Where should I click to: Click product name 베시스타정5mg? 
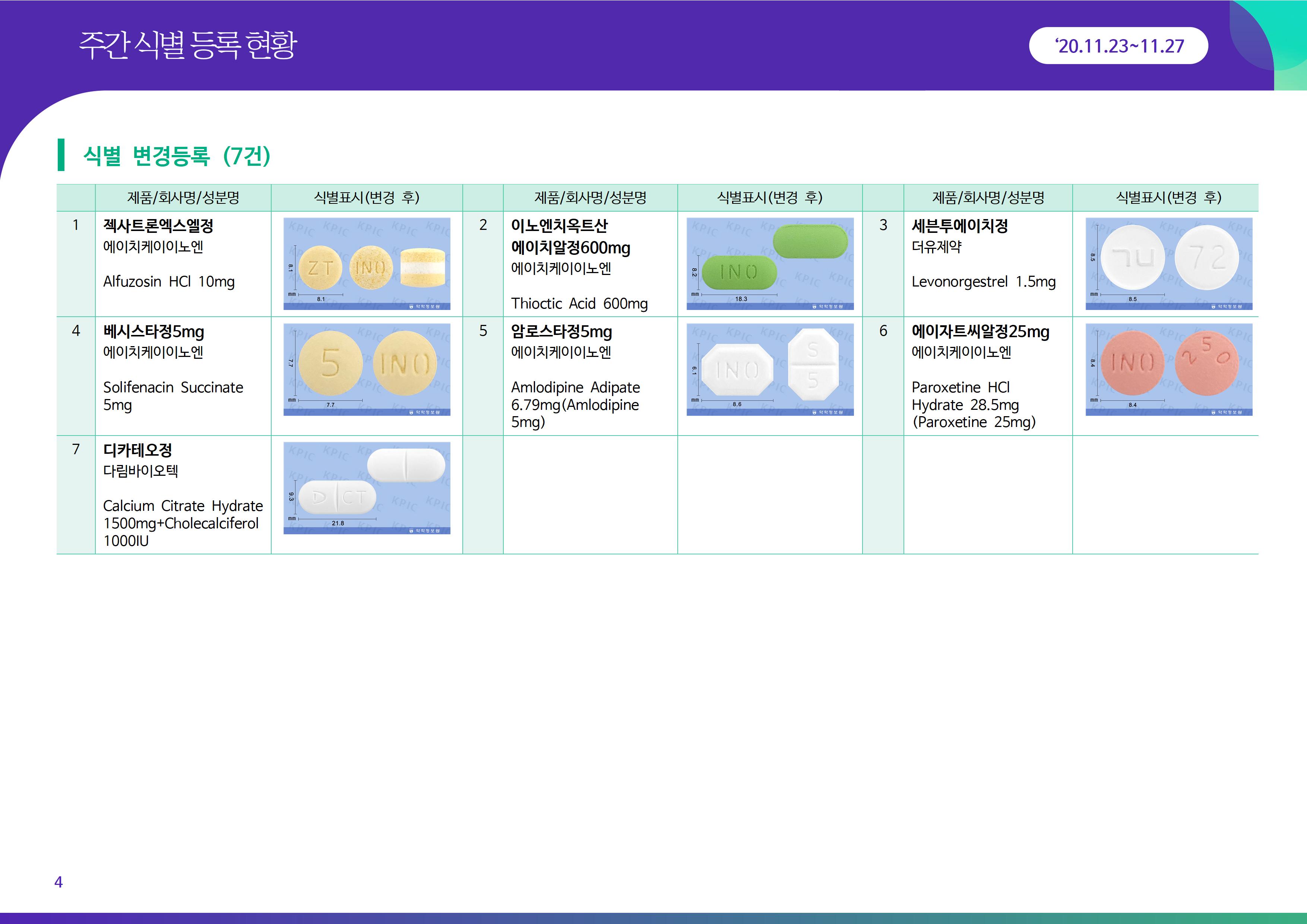(154, 332)
